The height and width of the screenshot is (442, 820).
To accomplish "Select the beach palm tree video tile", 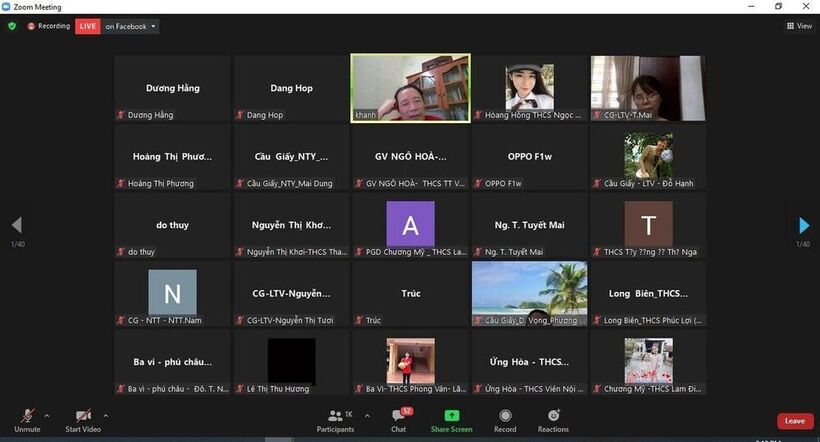I will pyautogui.click(x=529, y=294).
